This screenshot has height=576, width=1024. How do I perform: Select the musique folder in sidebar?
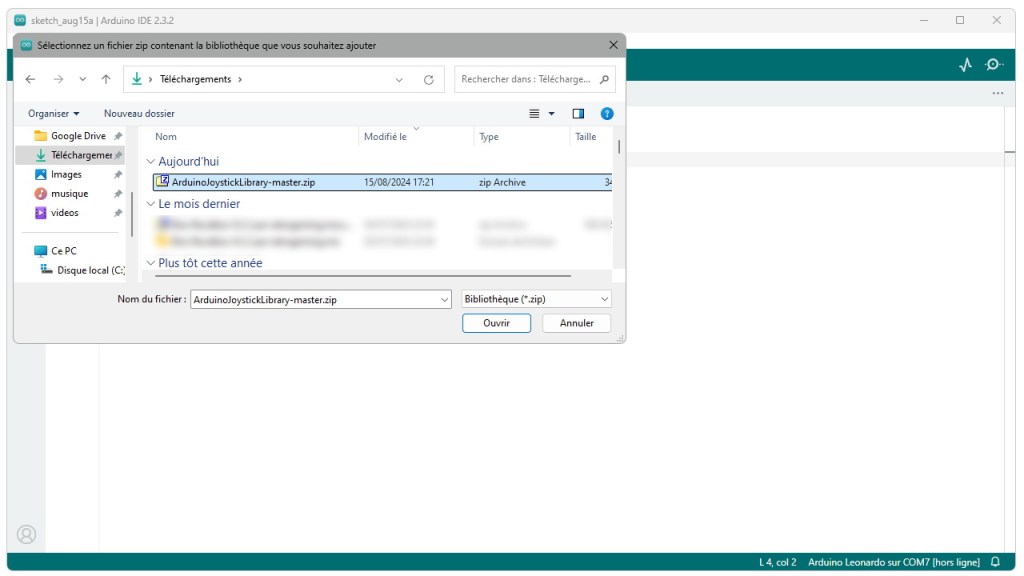[x=69, y=193]
